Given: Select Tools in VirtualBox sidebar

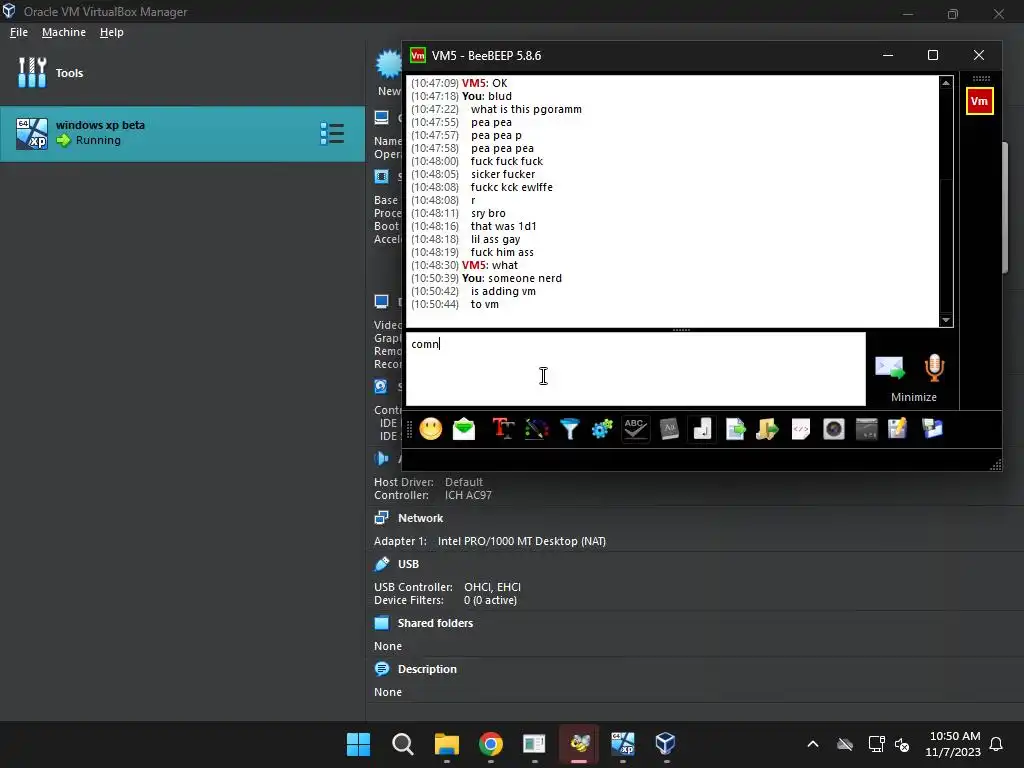Looking at the screenshot, I should pyautogui.click(x=182, y=72).
